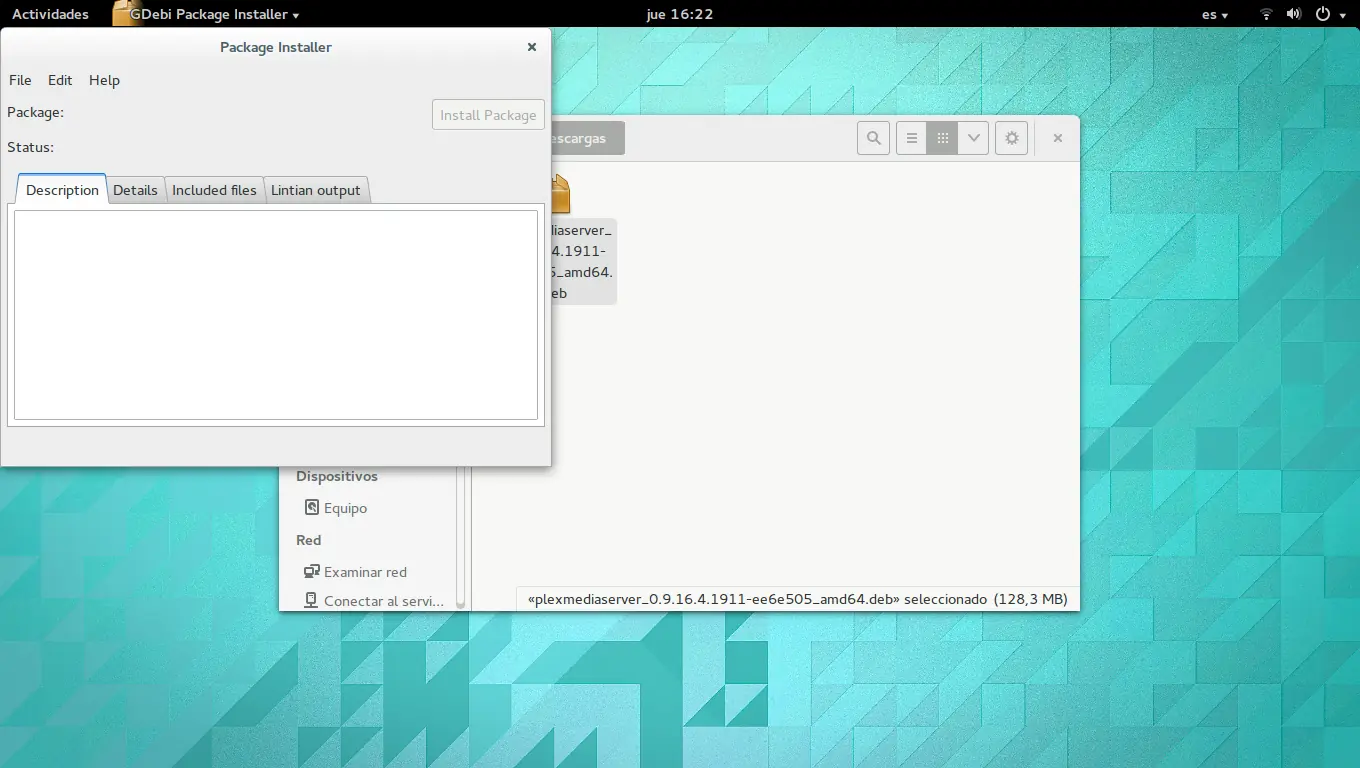This screenshot has height=768, width=1360.
Task: Switch file manager to list view
Action: pyautogui.click(x=911, y=138)
